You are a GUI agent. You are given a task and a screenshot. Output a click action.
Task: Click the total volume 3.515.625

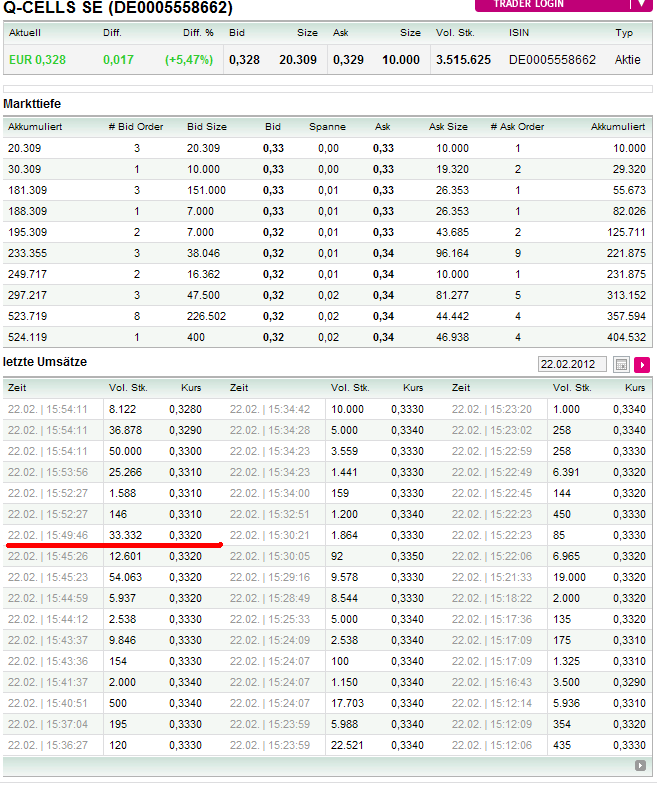point(463,60)
